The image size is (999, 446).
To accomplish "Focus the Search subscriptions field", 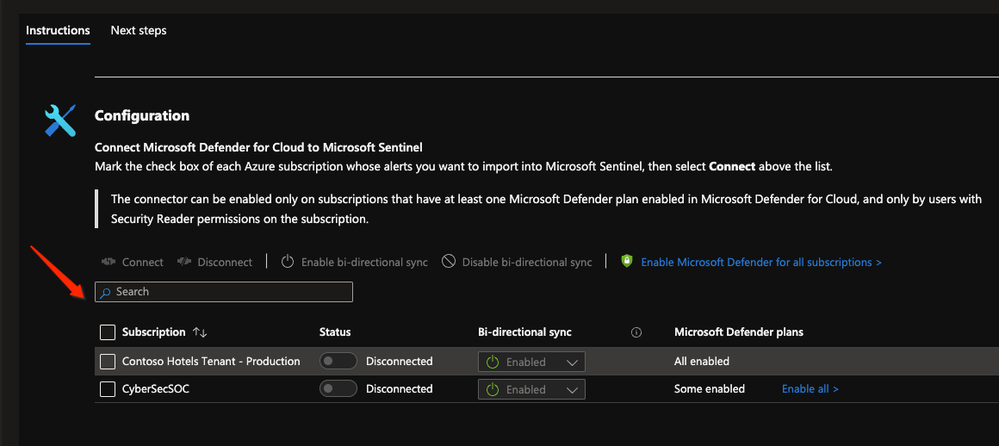I will 224,292.
